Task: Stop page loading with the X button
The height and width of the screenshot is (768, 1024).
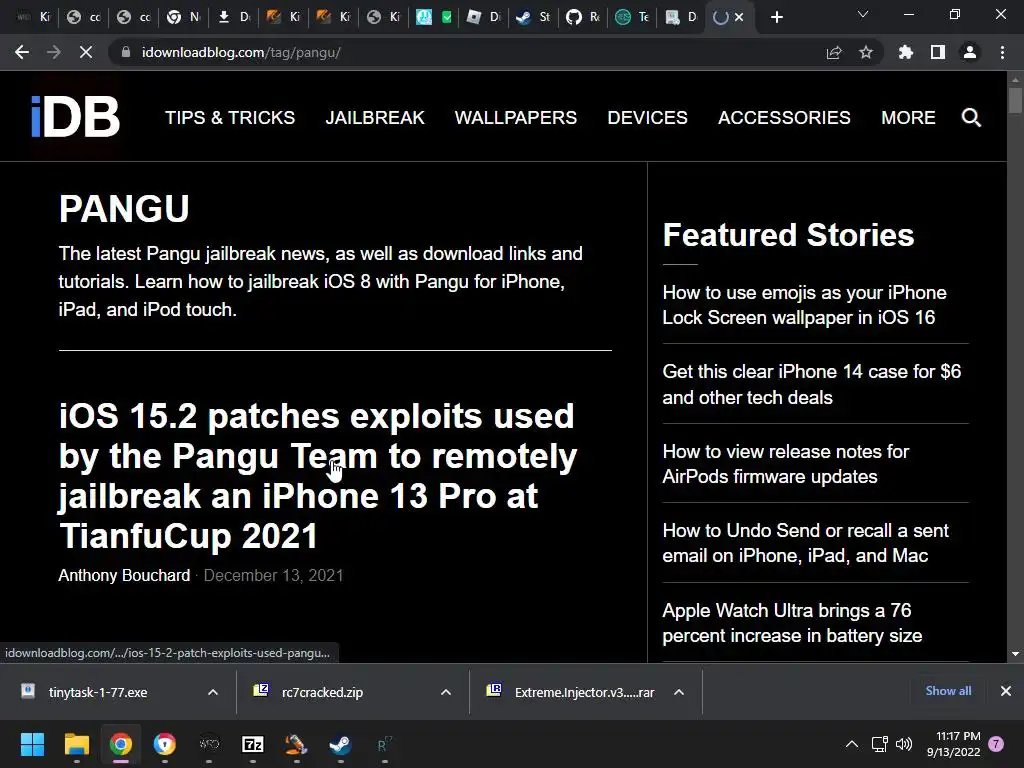Action: pos(86,52)
